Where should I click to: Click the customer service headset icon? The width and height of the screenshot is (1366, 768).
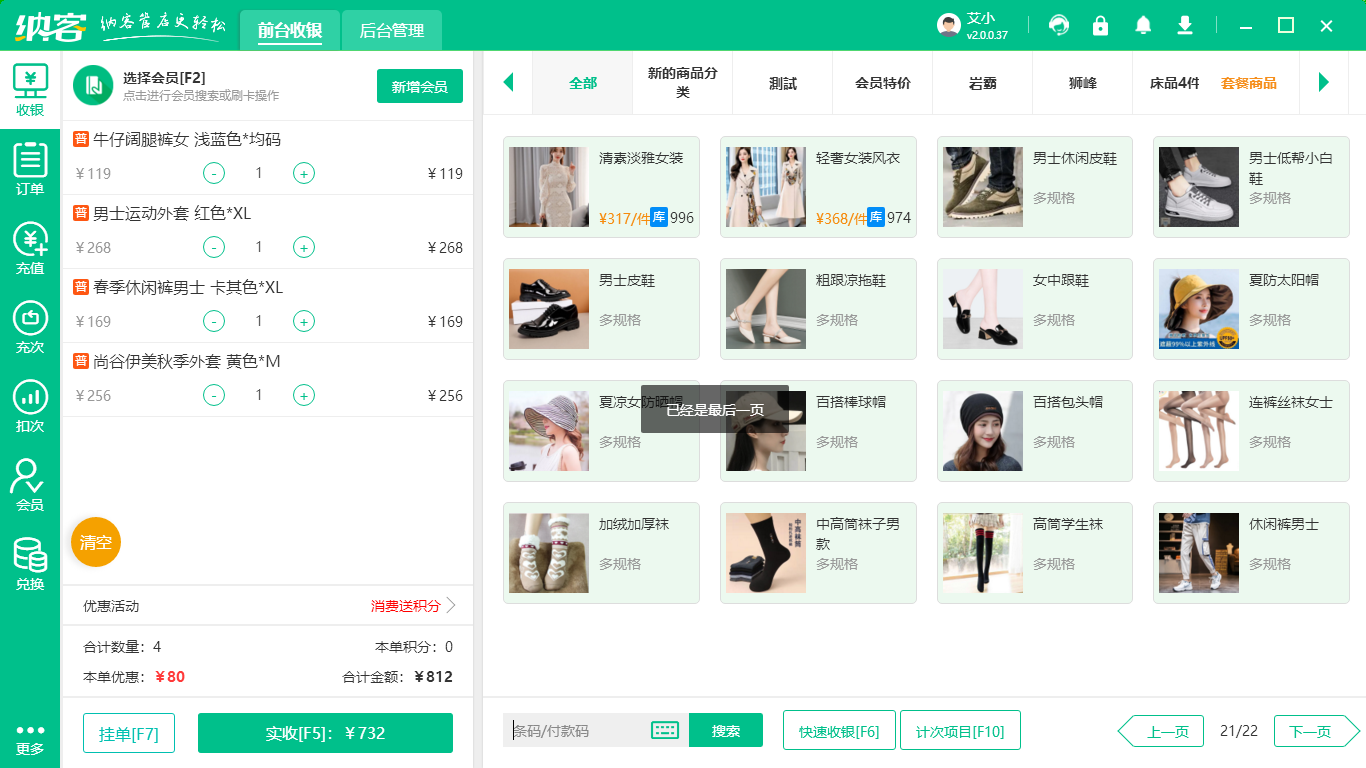[x=1059, y=25]
